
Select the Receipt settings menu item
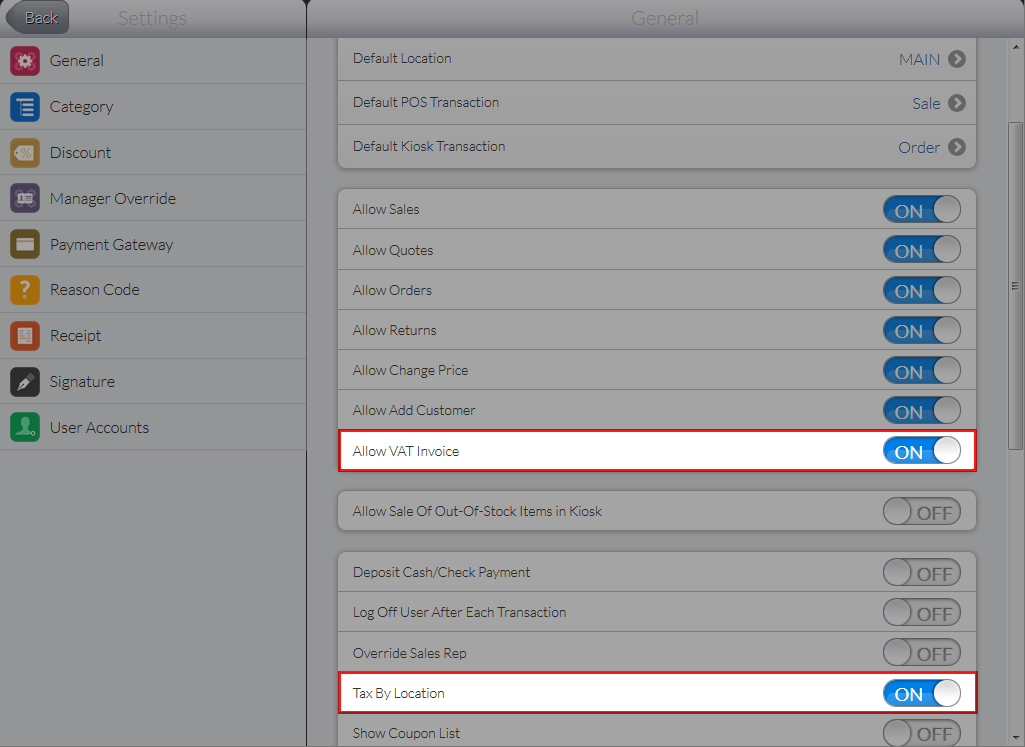(x=76, y=336)
